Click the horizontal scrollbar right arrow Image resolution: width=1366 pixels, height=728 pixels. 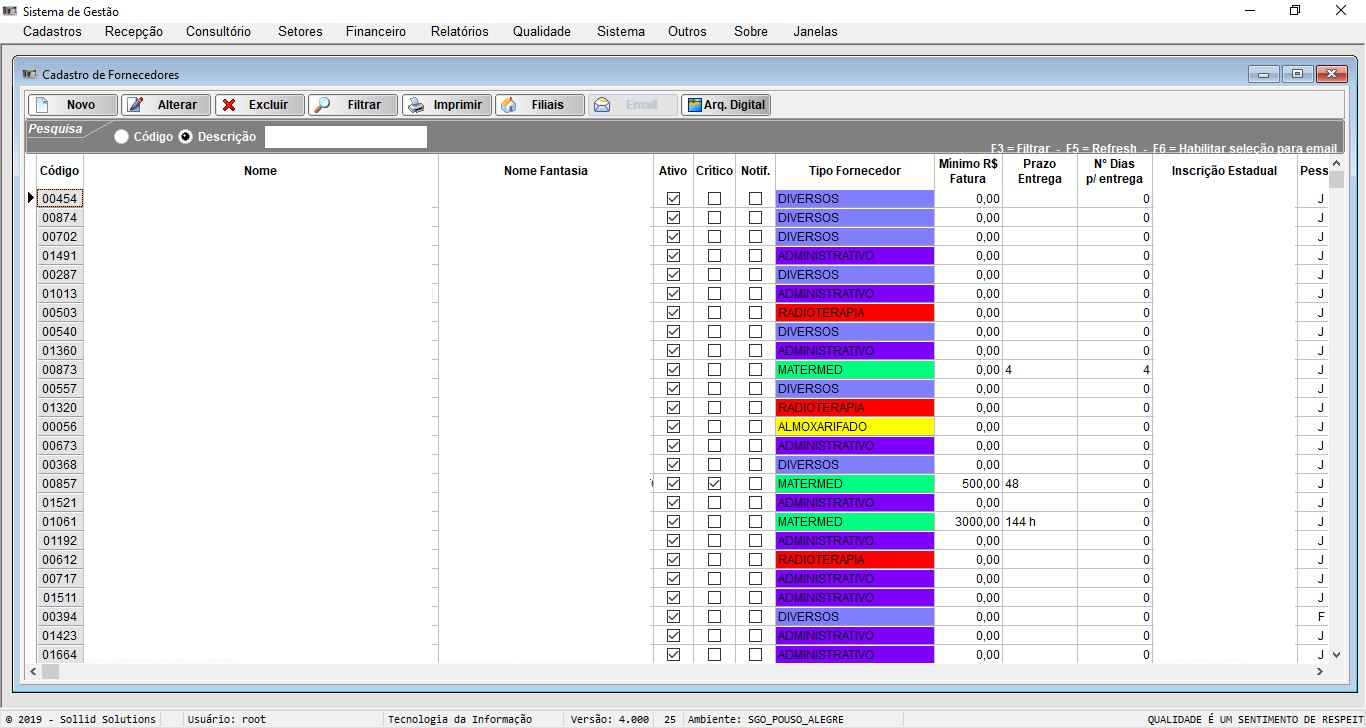pyautogui.click(x=1320, y=672)
